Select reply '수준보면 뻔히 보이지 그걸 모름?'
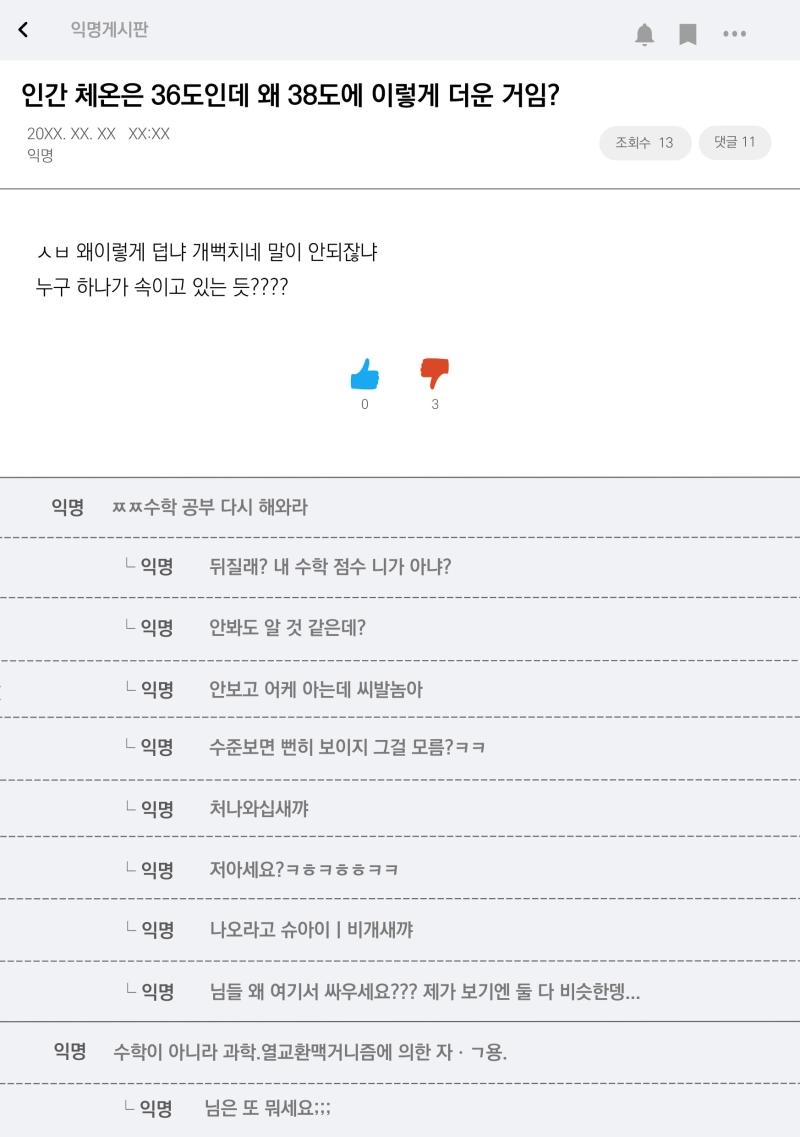The width and height of the screenshot is (800, 1137). (x=347, y=747)
